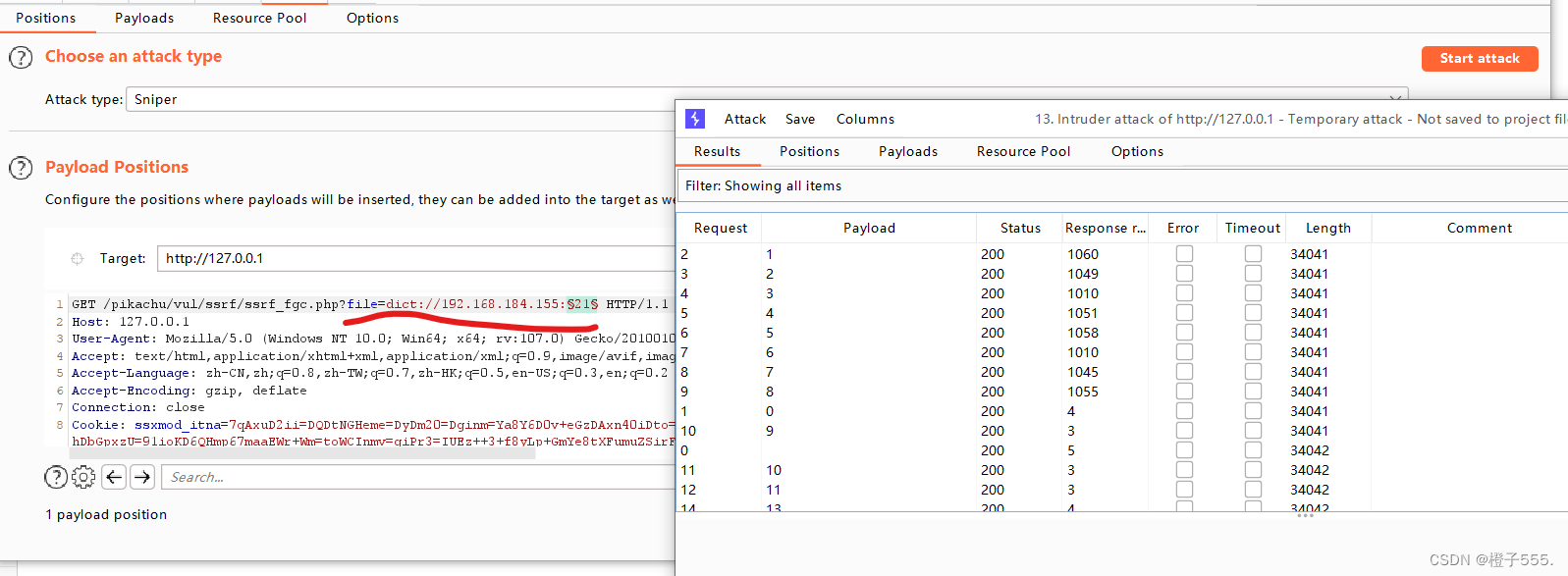Sort by Status column header
This screenshot has height=576, width=1568.
point(1020,228)
